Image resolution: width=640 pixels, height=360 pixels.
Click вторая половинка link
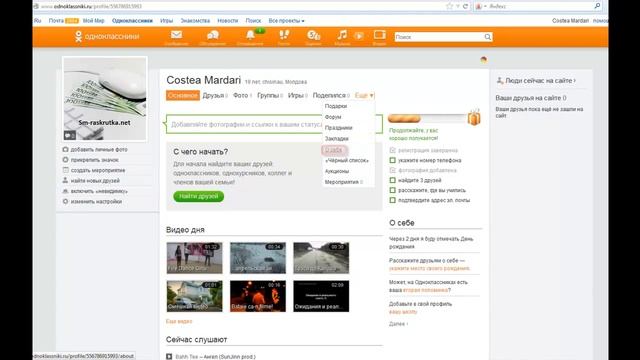425,290
